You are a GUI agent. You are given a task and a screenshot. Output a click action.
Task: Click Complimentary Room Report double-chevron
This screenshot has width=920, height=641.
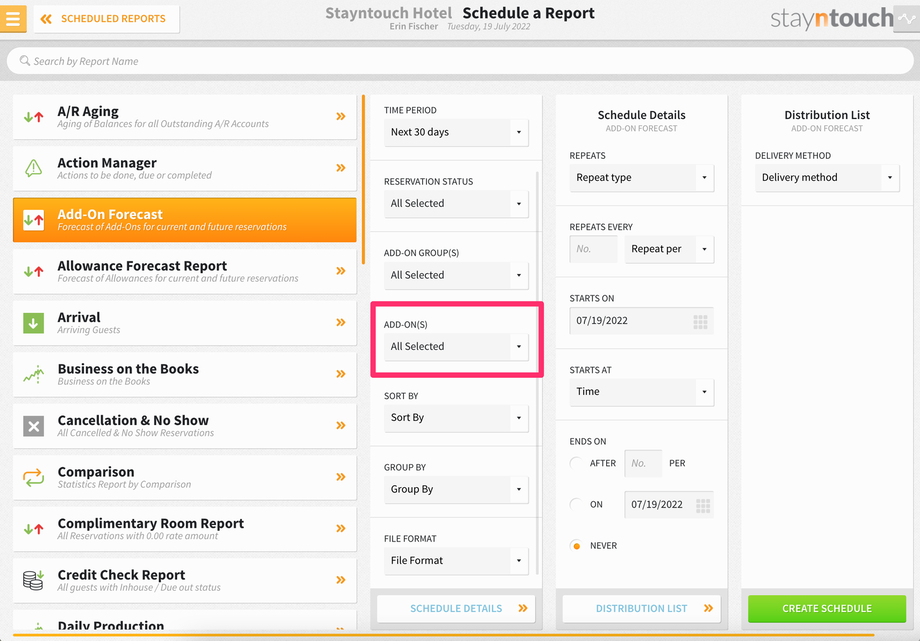point(341,528)
